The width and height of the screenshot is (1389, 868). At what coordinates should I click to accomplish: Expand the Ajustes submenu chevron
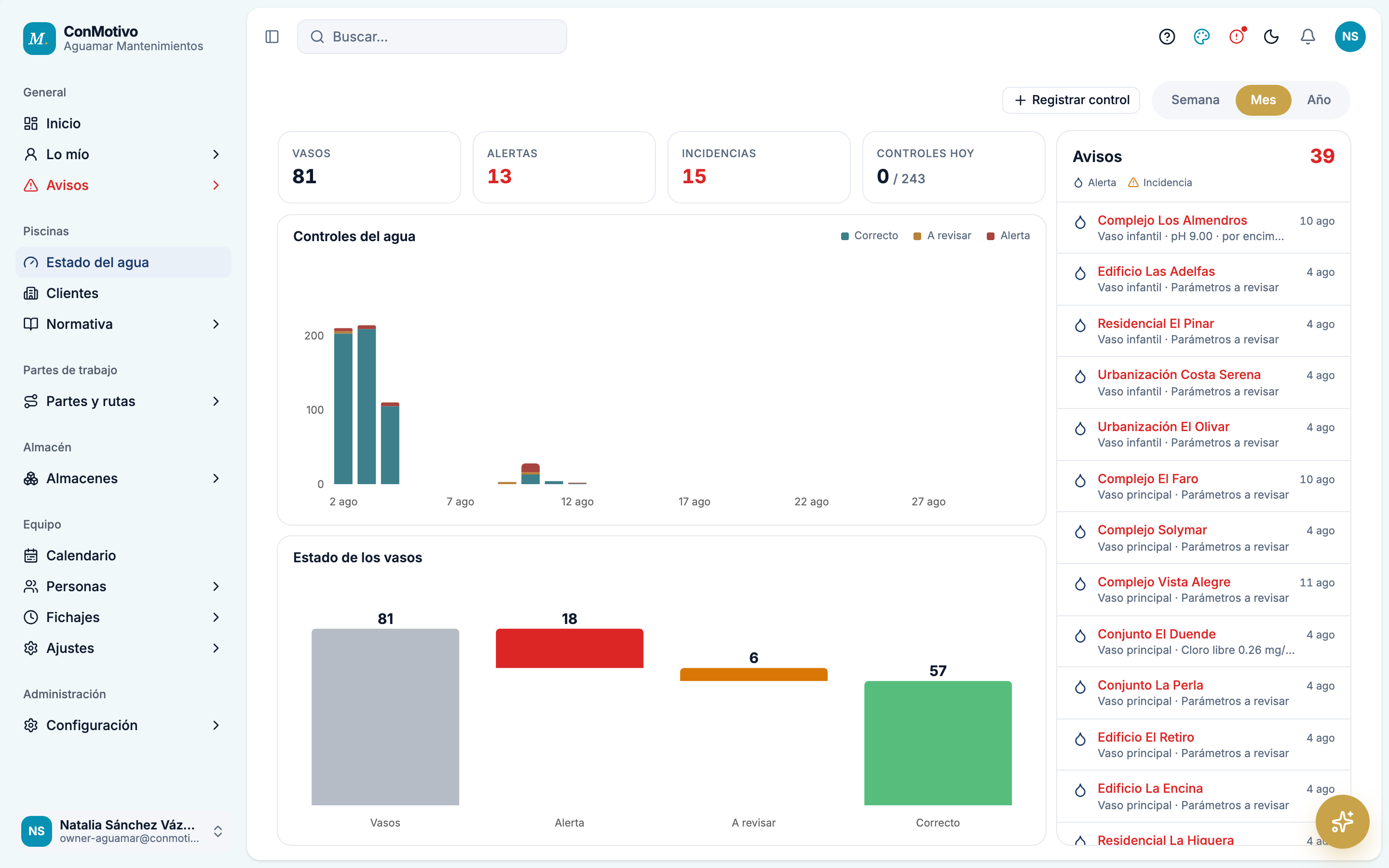click(x=216, y=648)
